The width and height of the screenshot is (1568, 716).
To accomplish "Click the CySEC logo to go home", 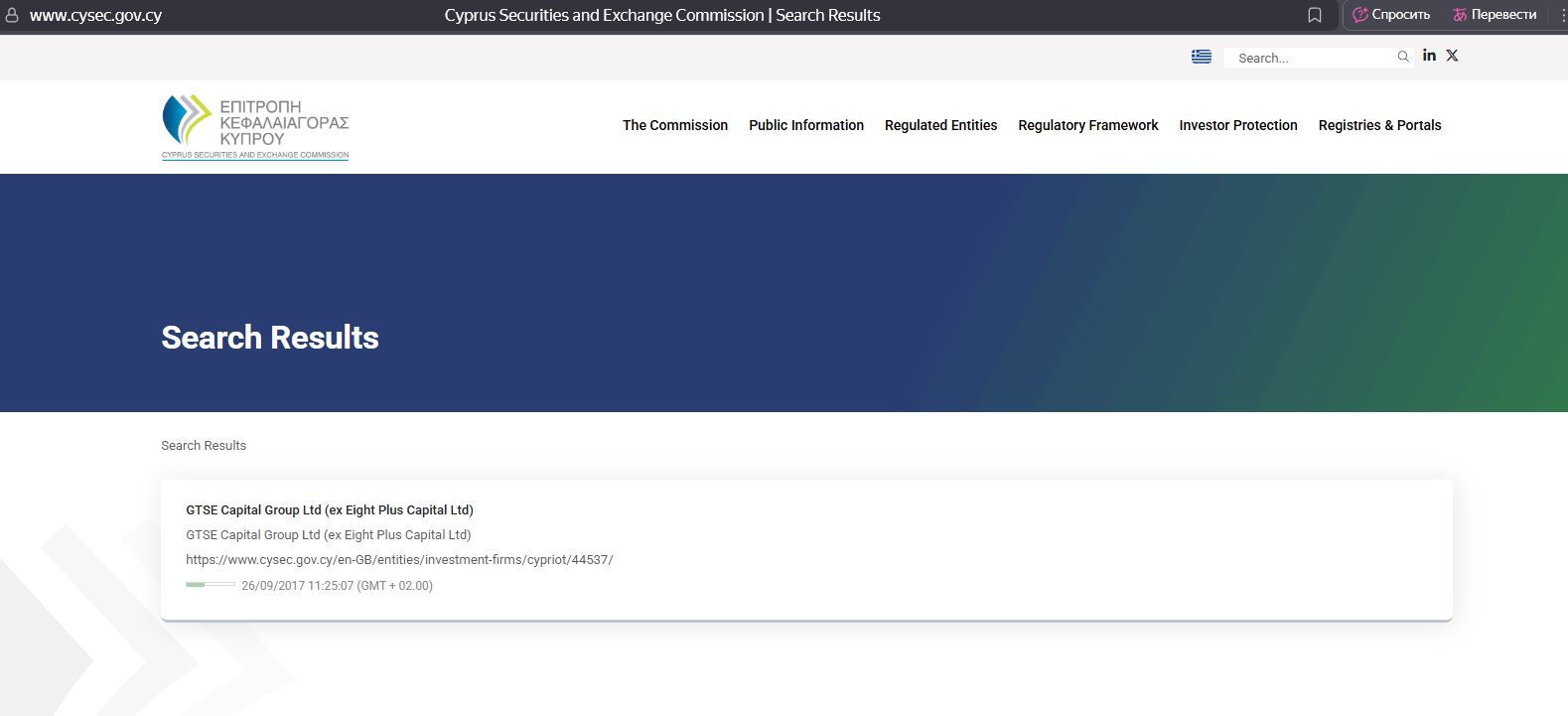I will click(x=255, y=127).
